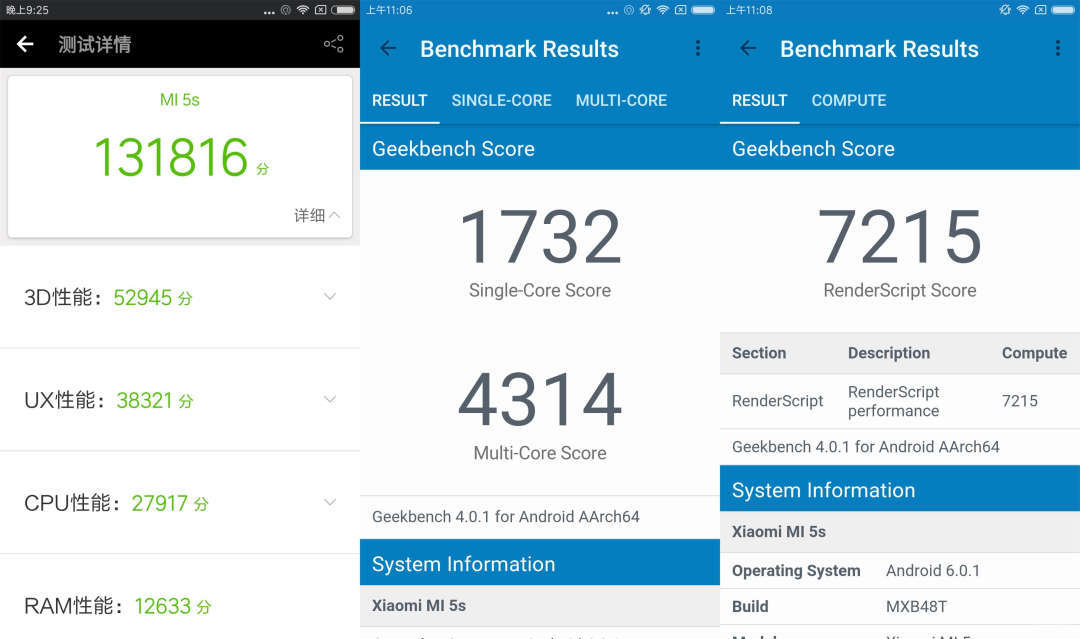Expand UX性能 score row chevron
1080x639 pixels.
330,399
